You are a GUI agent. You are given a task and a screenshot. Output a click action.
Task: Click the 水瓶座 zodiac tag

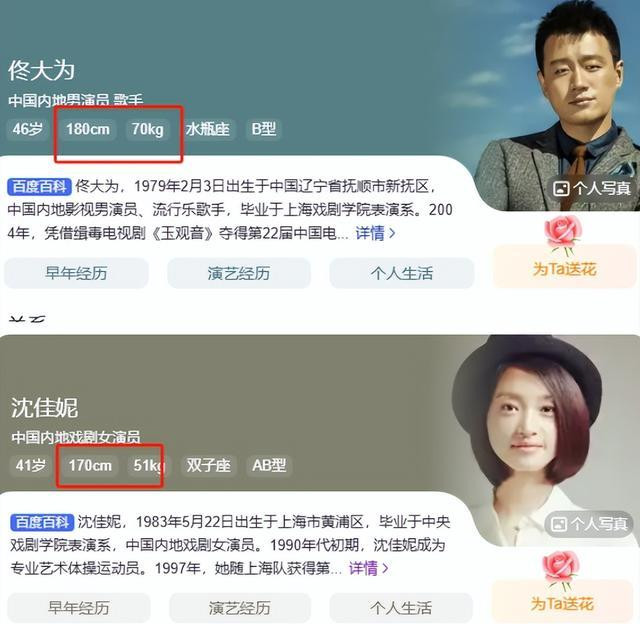pos(207,129)
